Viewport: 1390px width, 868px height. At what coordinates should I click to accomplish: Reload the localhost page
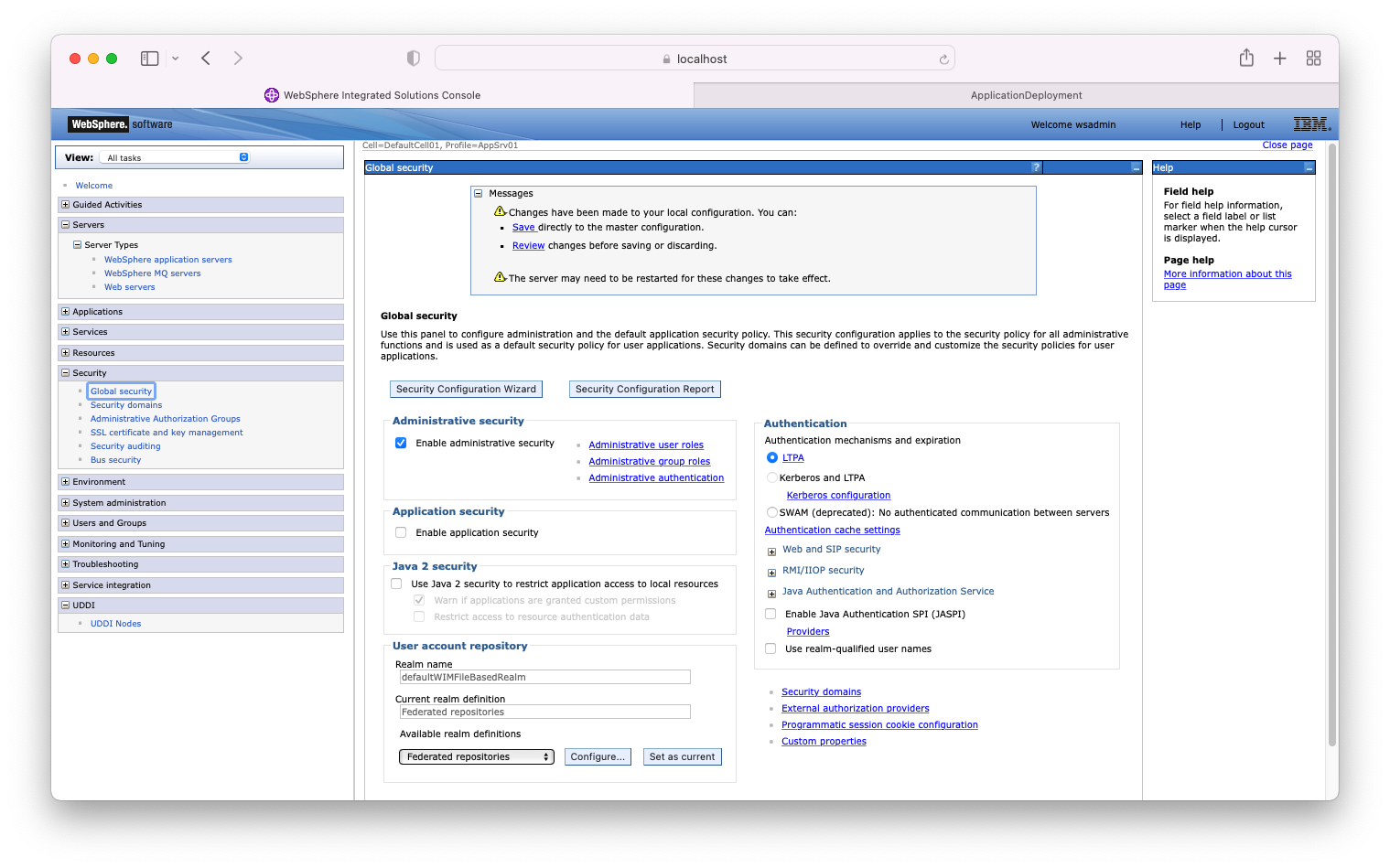click(x=943, y=59)
